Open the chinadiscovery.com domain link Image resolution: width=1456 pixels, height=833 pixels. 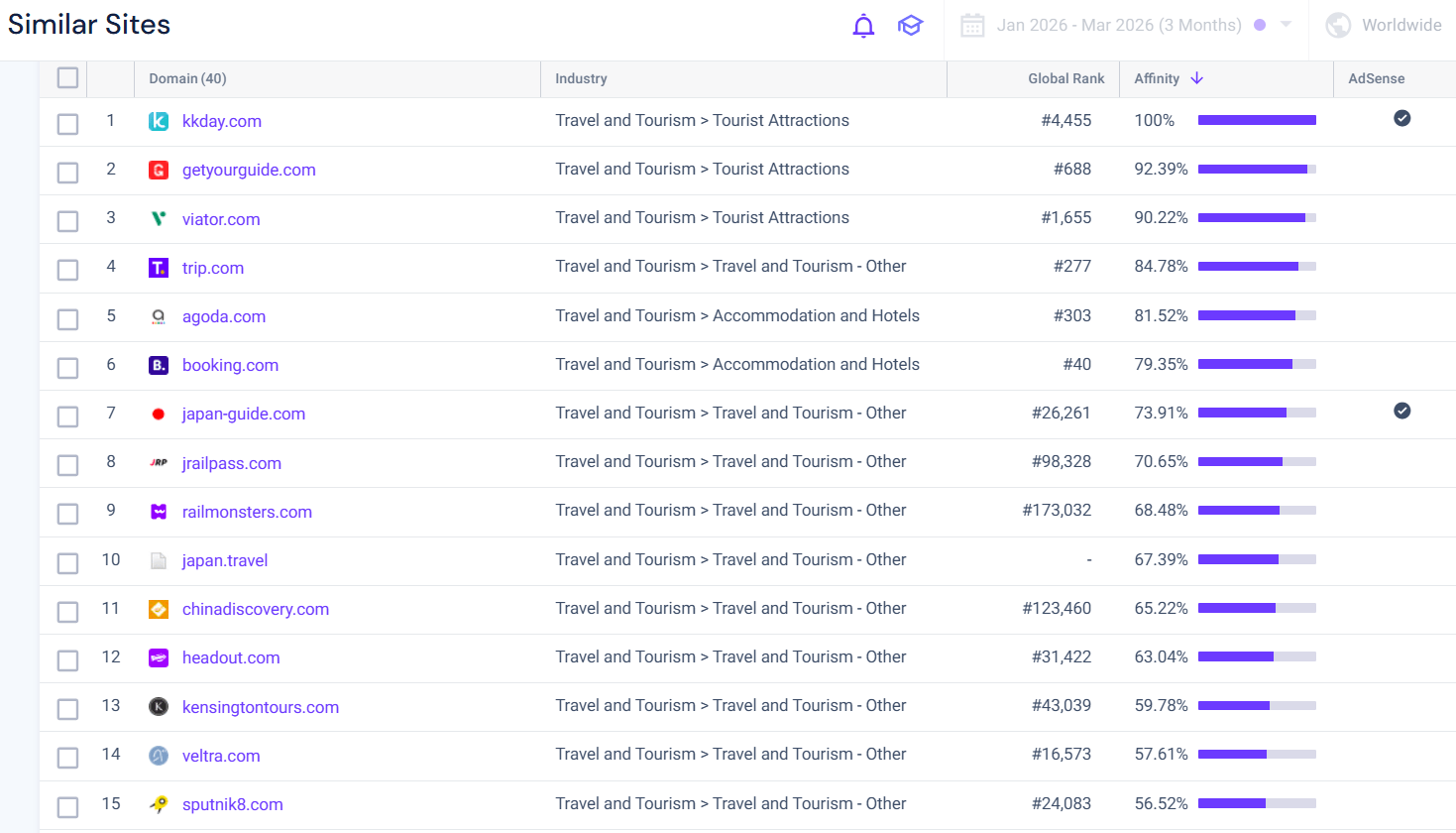click(256, 609)
